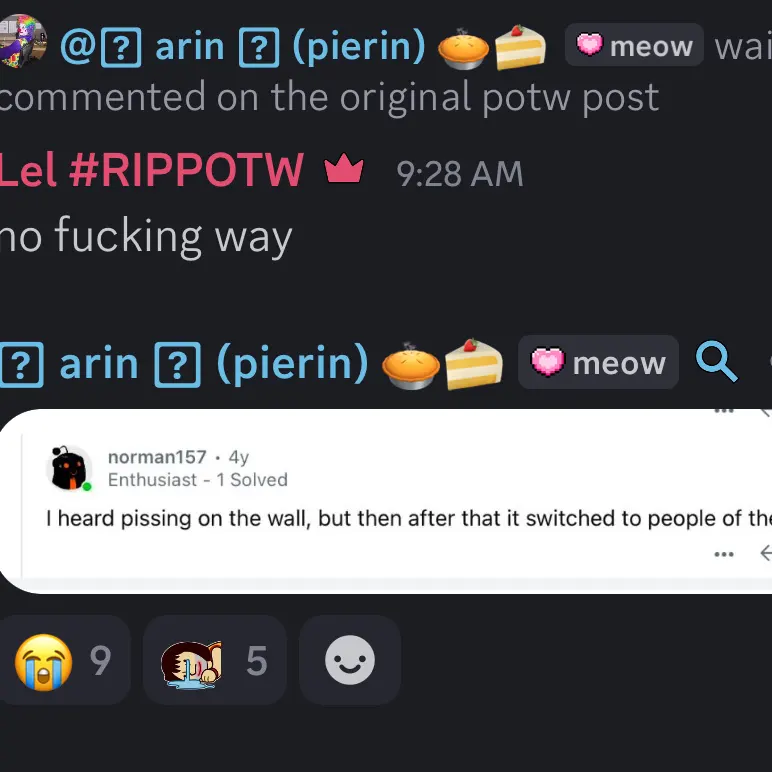
Task: Open arin (pierin) username above the image
Action: pos(184,363)
